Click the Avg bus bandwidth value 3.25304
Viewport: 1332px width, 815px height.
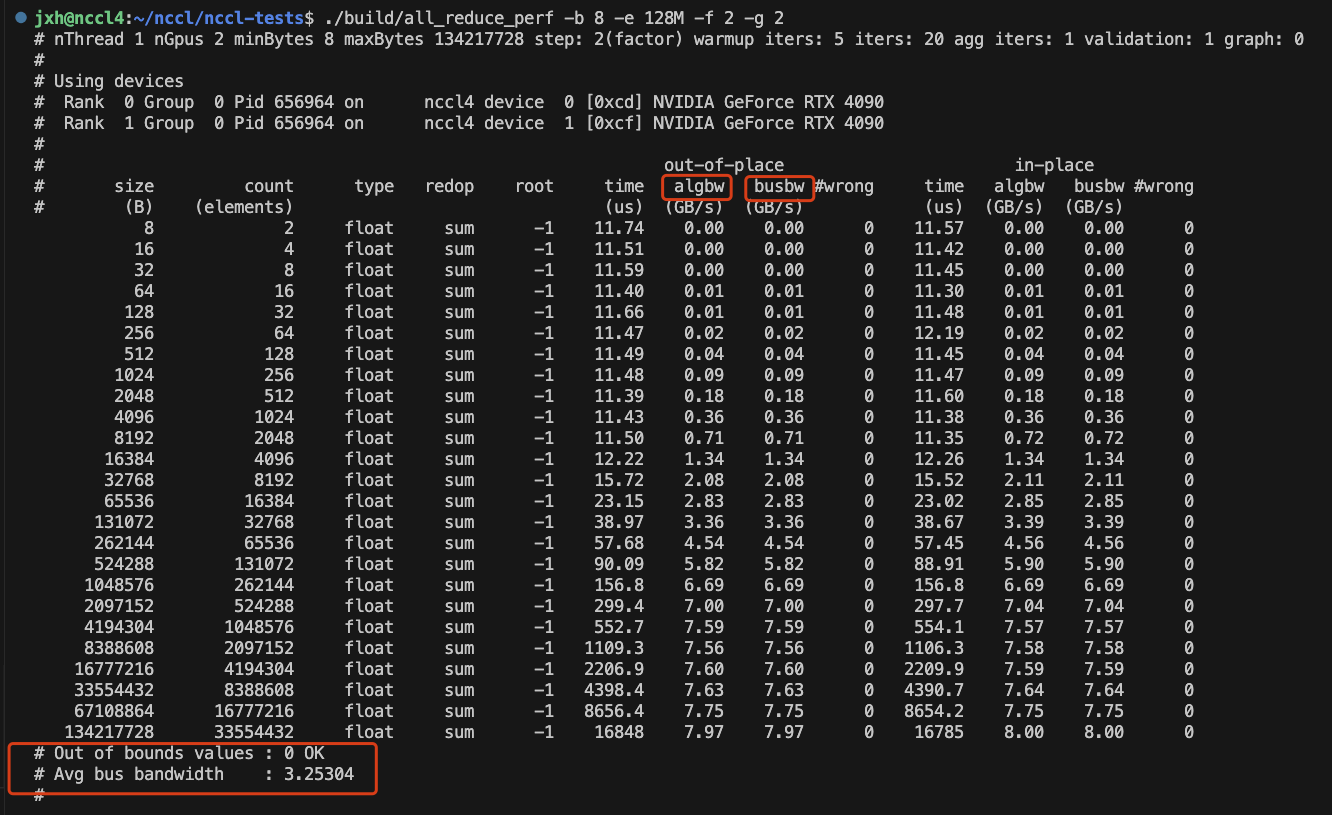pos(319,774)
